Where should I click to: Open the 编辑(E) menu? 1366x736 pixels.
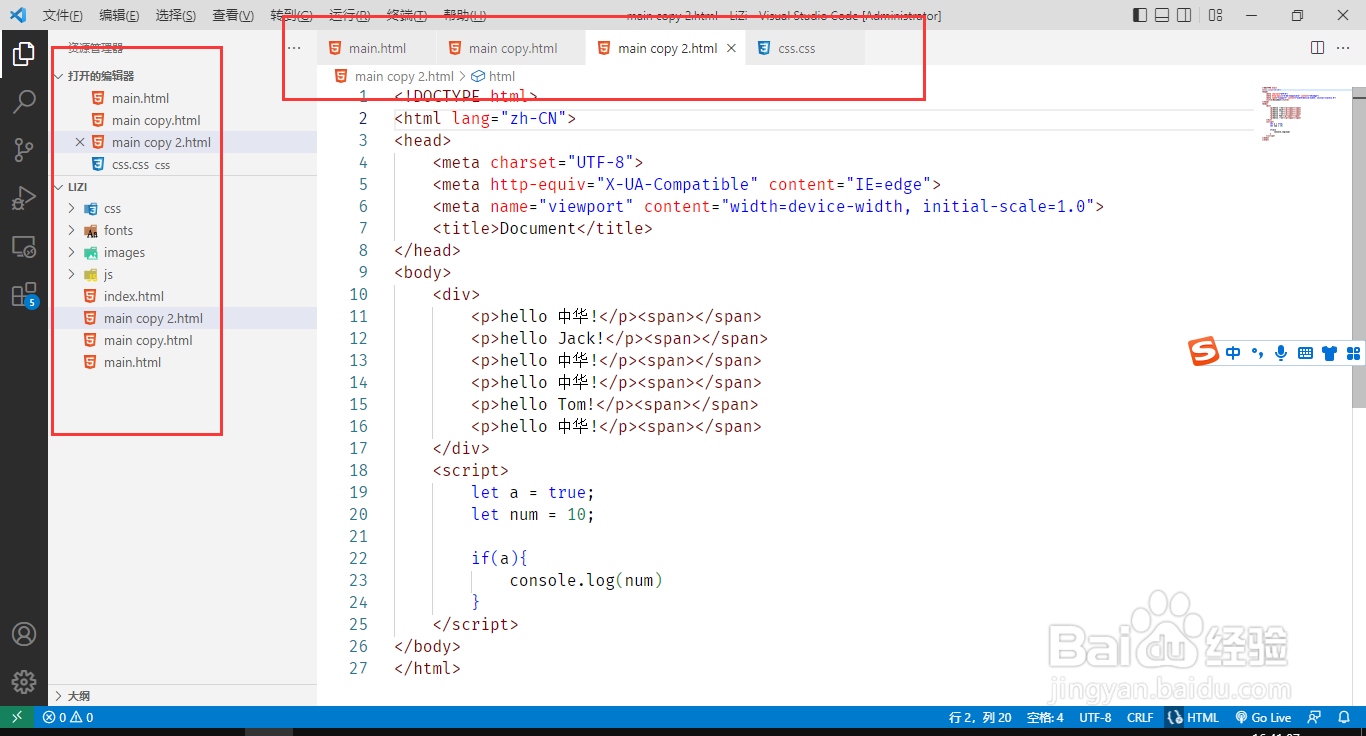(120, 15)
